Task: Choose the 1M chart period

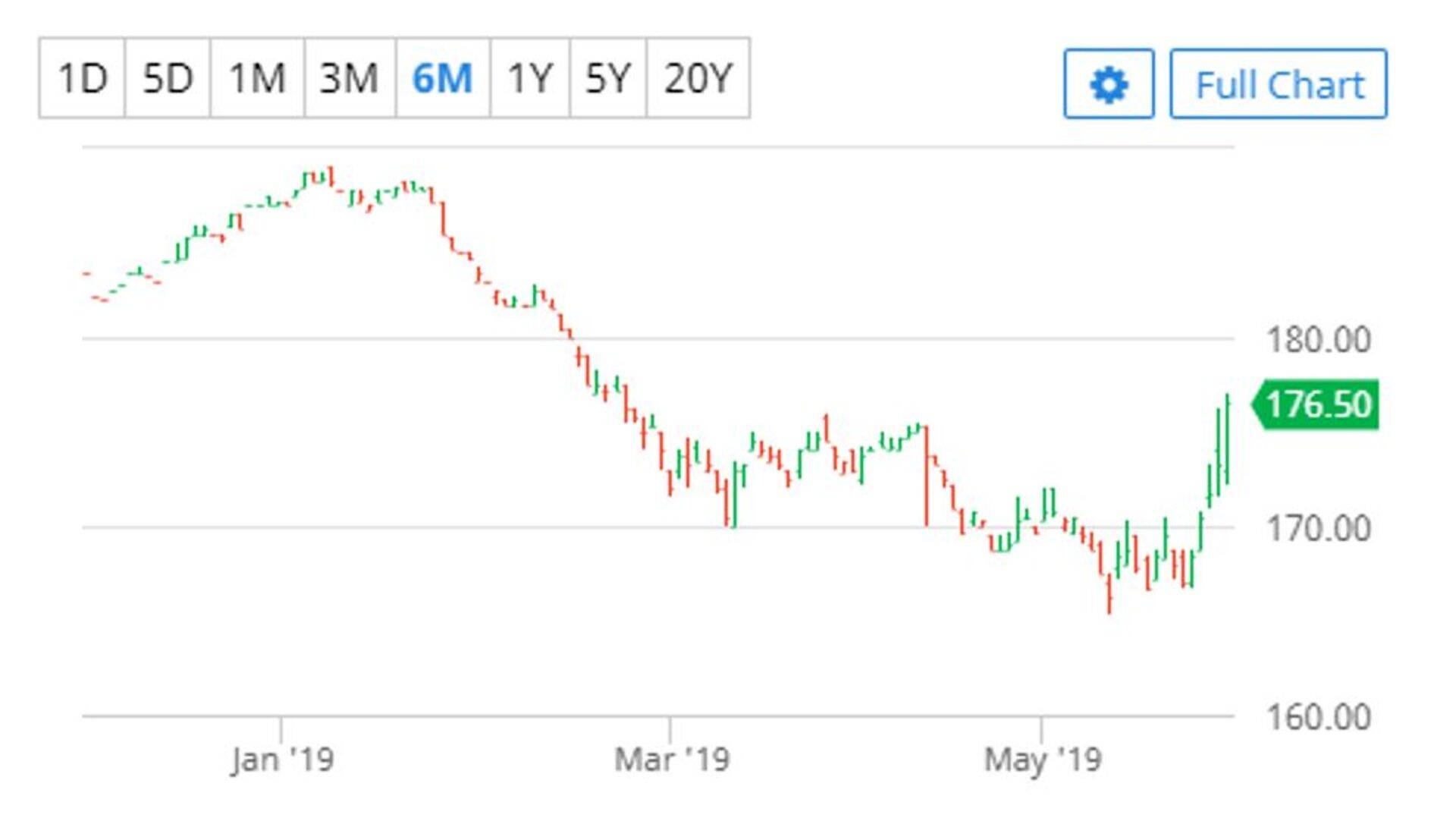Action: point(257,78)
